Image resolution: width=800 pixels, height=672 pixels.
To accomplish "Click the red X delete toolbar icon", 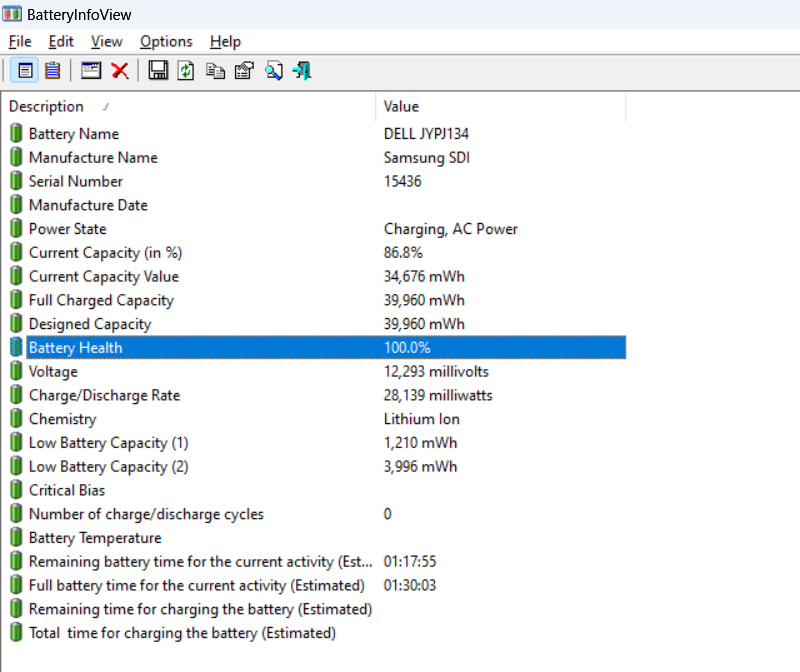I will [x=120, y=70].
